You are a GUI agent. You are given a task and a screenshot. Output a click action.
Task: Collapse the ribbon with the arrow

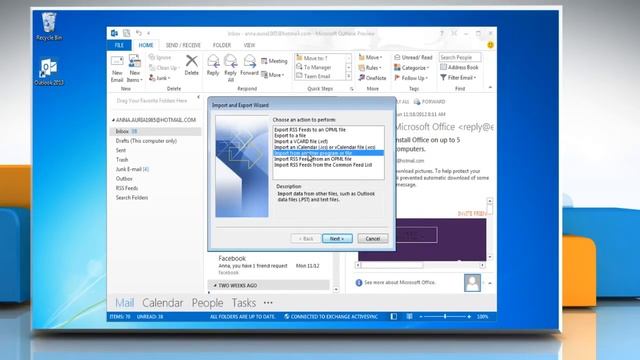(490, 87)
